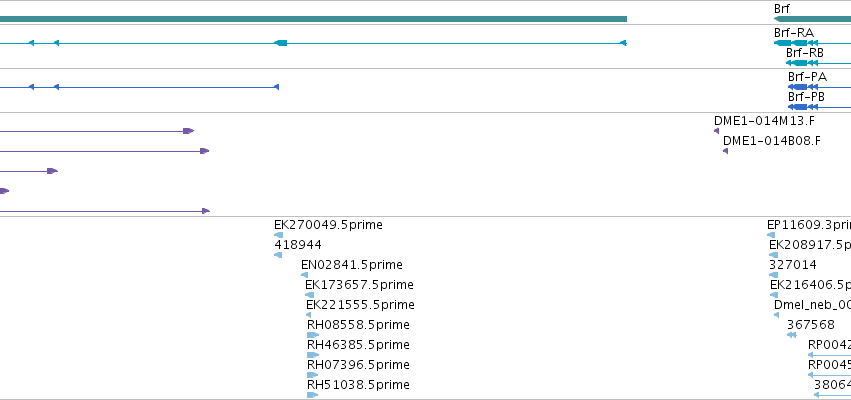Select the Brf-RB transcript glyph
This screenshot has width=851, height=400.
818,63
